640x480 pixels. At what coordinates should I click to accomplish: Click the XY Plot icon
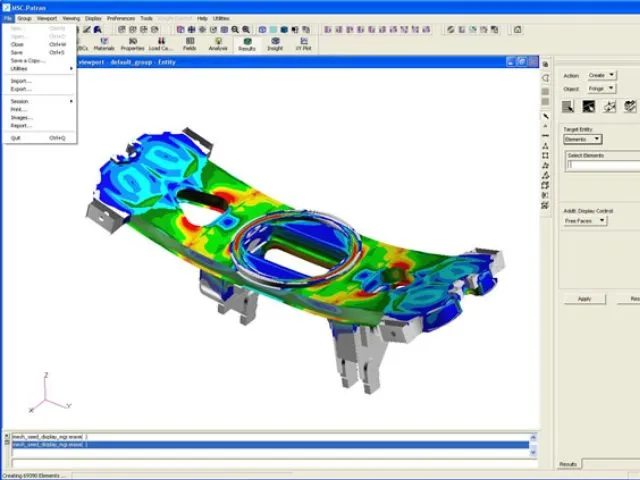point(303,43)
